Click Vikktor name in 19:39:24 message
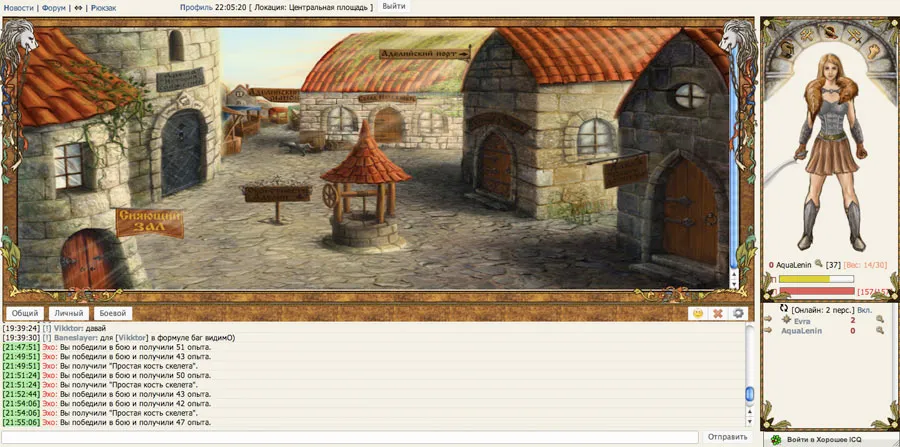Screen dimensions: 900x447 68,329
